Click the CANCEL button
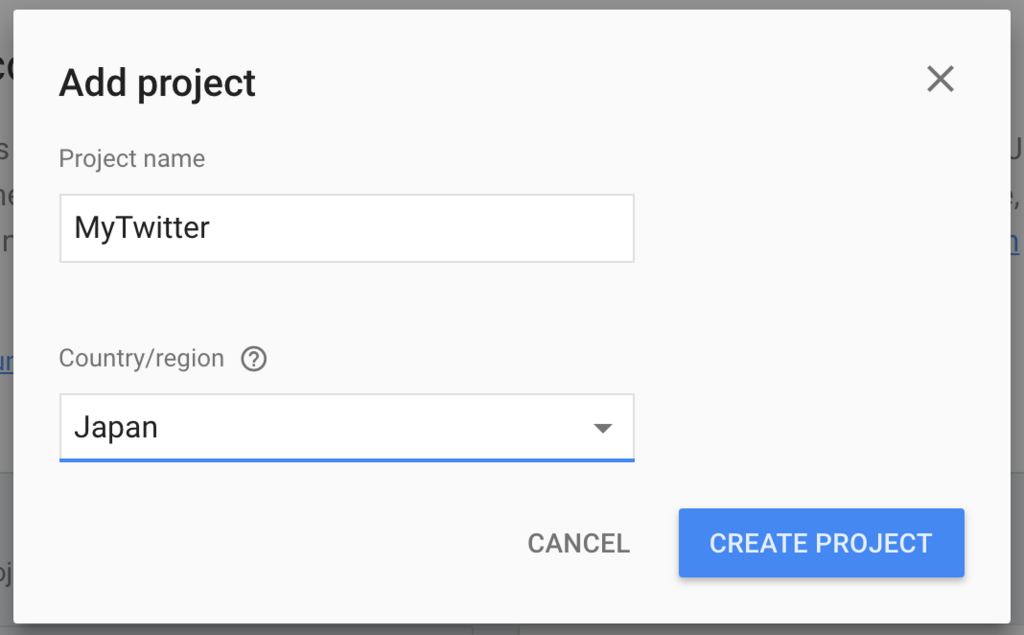This screenshot has height=635, width=1024. [x=579, y=544]
